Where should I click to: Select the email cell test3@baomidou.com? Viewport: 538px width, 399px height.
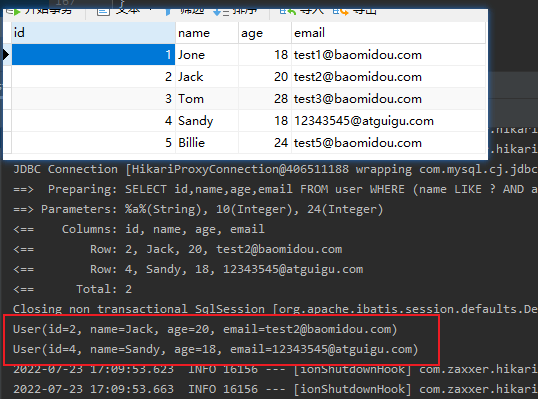tap(388, 99)
